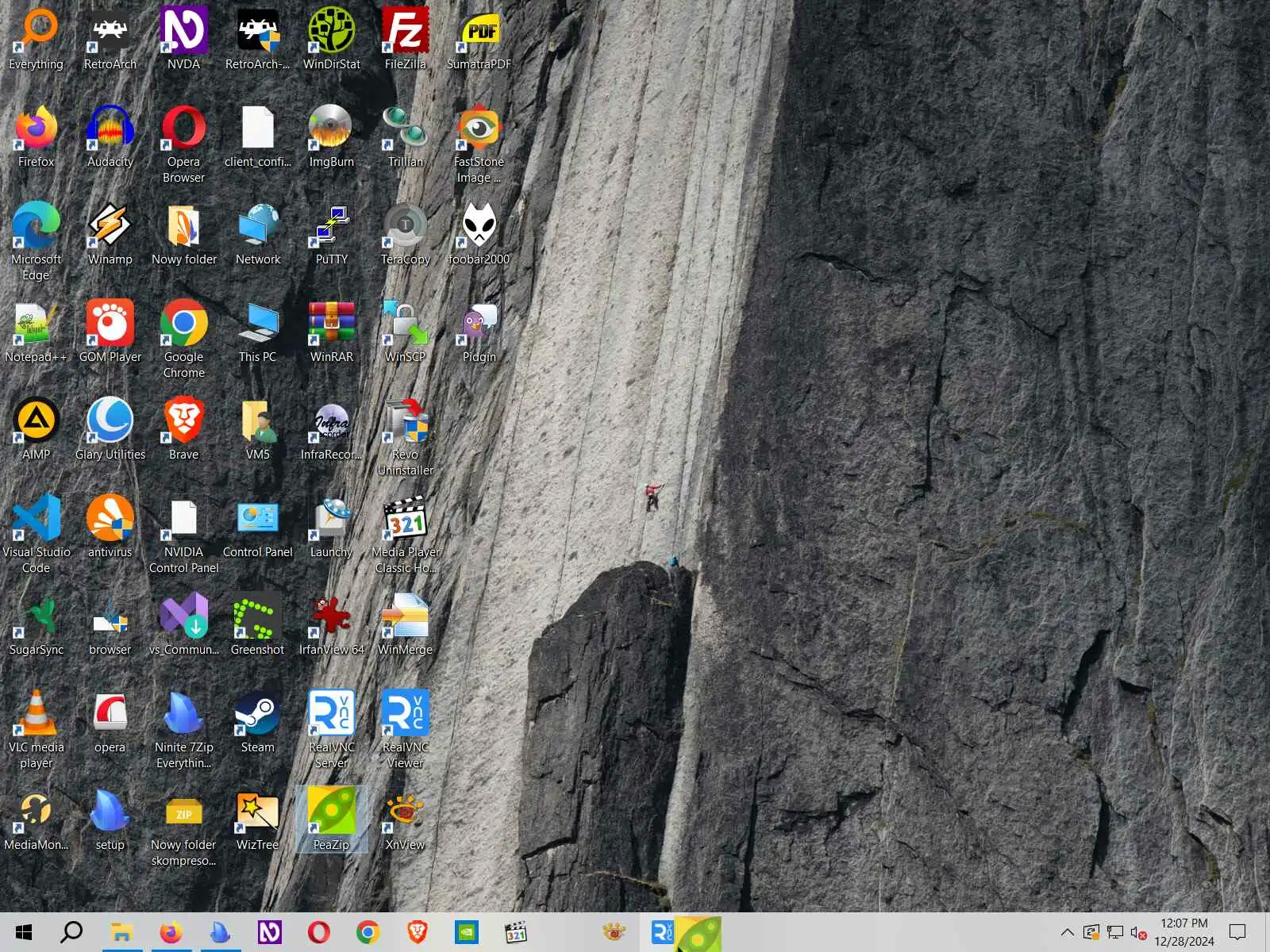Select the WinMerge desktop shortcut
The image size is (1270, 952).
tap(406, 624)
